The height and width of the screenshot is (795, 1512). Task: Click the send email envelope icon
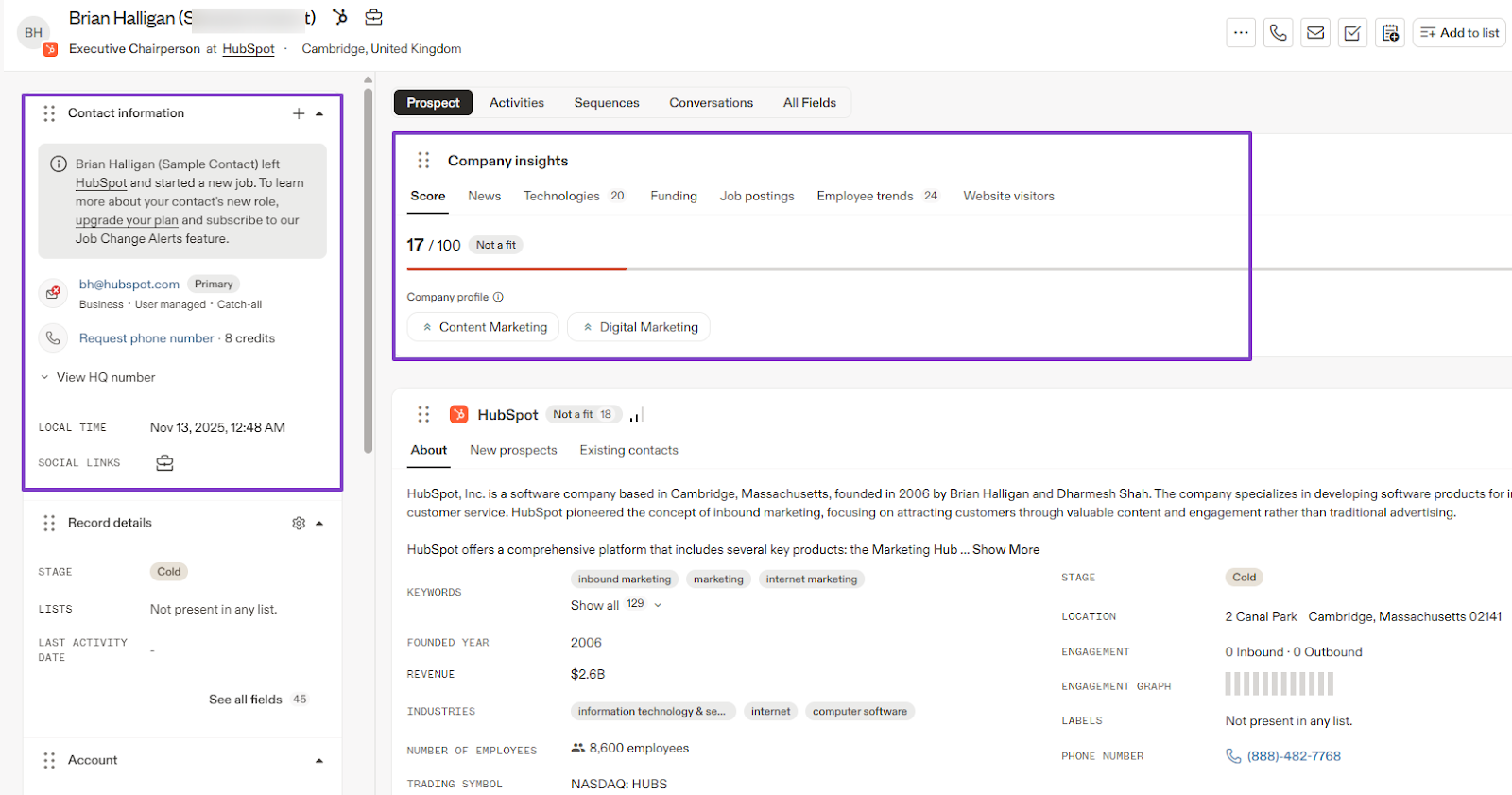point(1315,33)
